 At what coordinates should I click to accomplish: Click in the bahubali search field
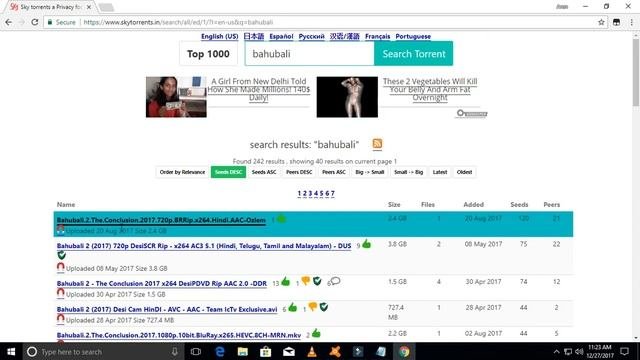pyautogui.click(x=309, y=53)
